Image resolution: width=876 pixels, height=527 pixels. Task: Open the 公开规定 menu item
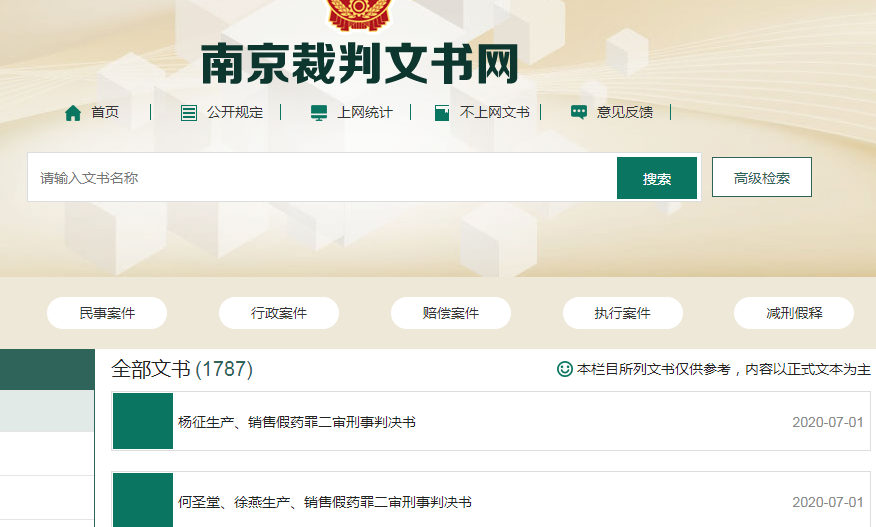click(235, 112)
